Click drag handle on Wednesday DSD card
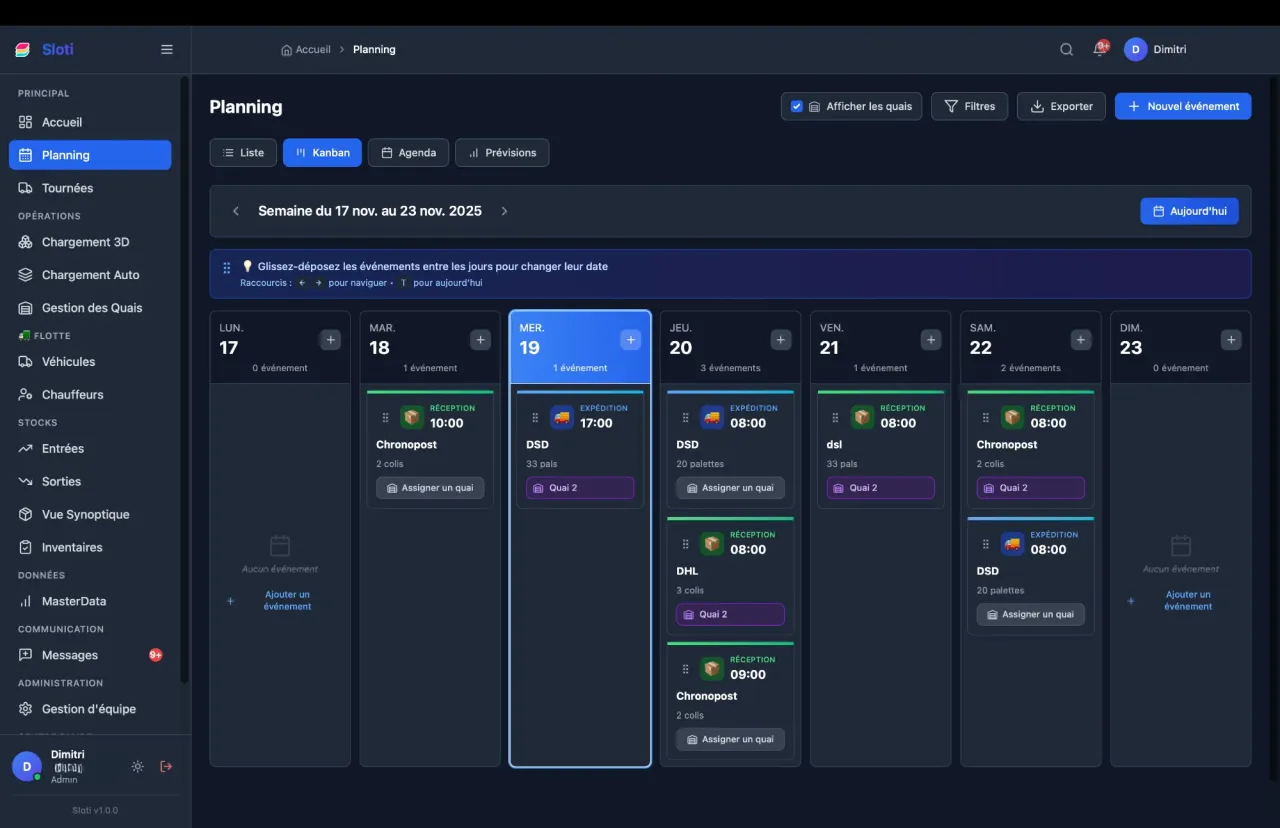 535,418
